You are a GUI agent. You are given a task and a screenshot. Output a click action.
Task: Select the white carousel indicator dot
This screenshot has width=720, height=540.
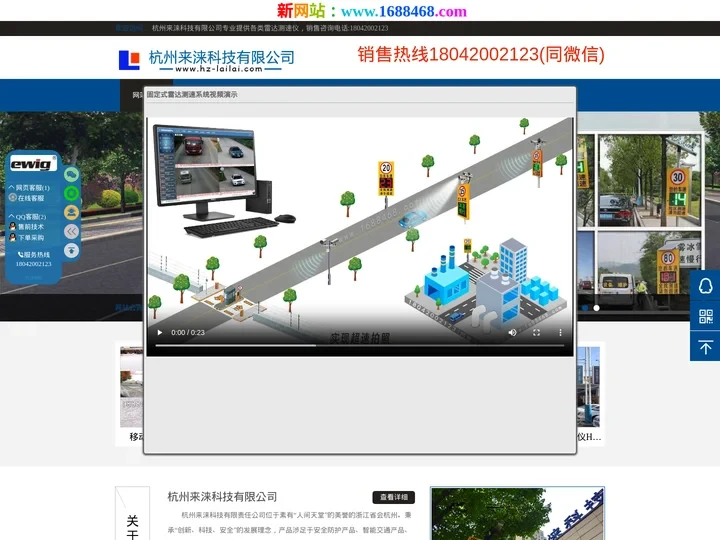pyautogui.click(x=596, y=308)
